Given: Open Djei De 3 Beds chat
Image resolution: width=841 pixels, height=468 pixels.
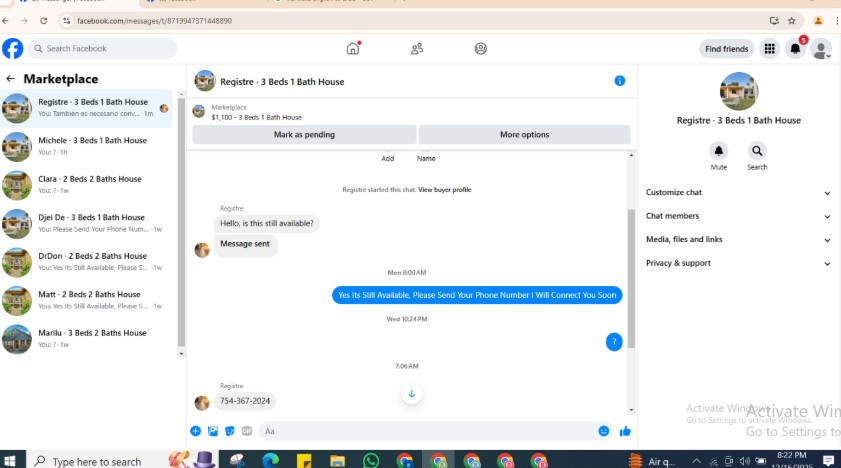Looking at the screenshot, I should (x=87, y=223).
